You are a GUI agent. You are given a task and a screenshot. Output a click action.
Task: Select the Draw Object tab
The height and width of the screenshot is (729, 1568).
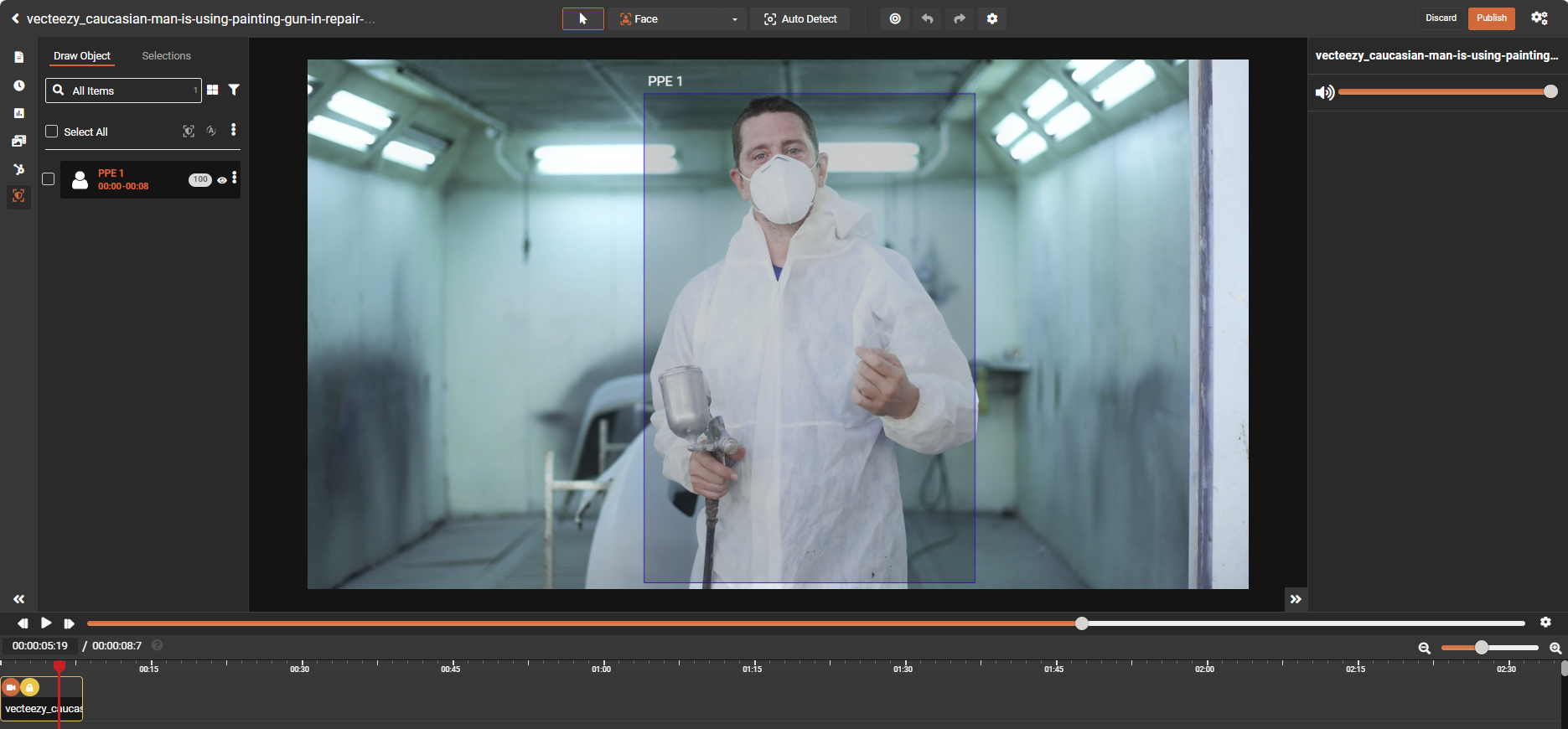(82, 56)
